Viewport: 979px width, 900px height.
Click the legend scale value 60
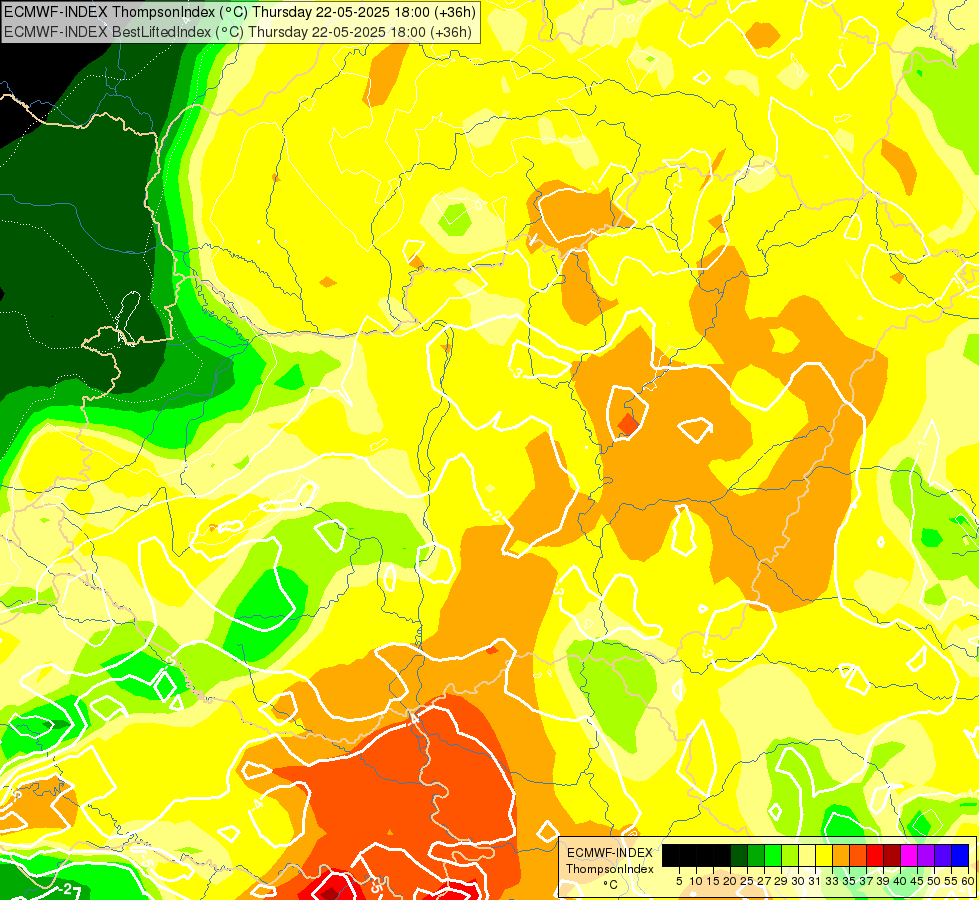[x=968, y=881]
